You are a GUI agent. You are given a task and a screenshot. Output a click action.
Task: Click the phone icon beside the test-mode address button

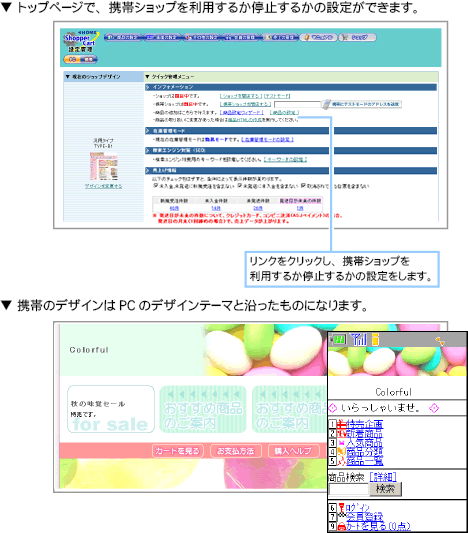326,104
